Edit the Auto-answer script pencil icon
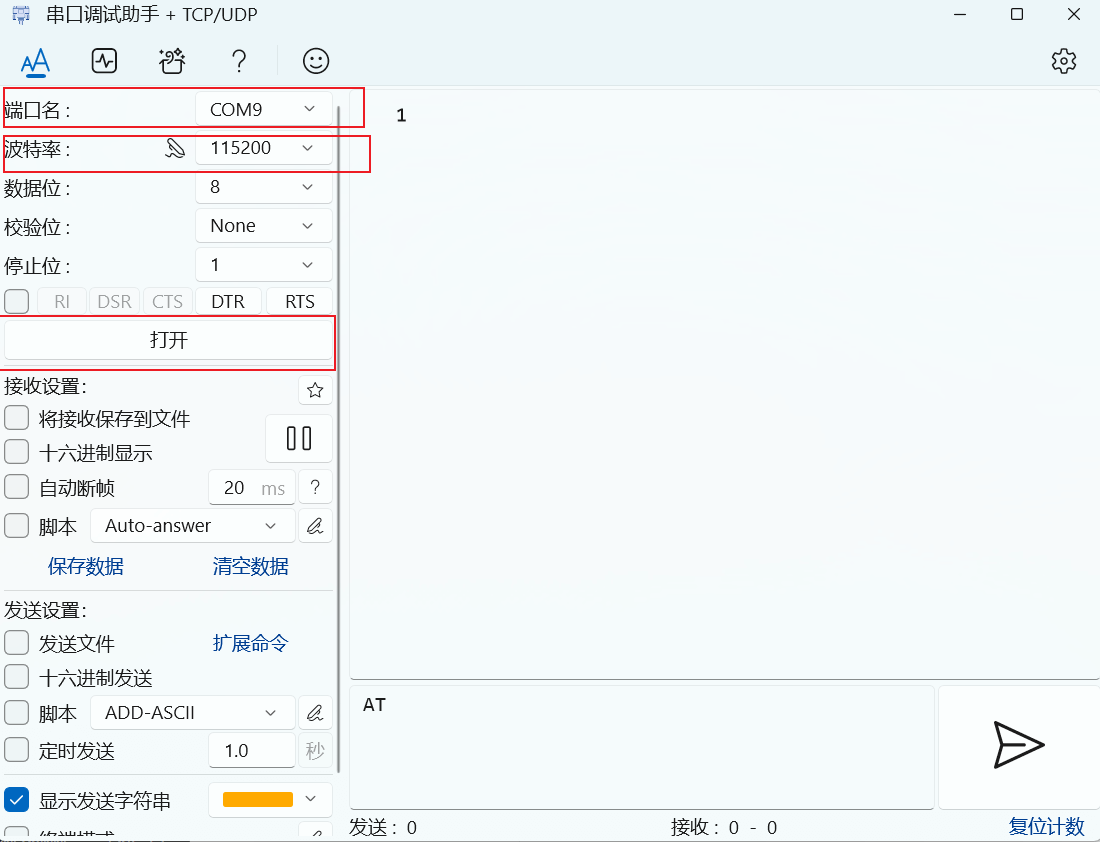The height and width of the screenshot is (842, 1100). (315, 526)
